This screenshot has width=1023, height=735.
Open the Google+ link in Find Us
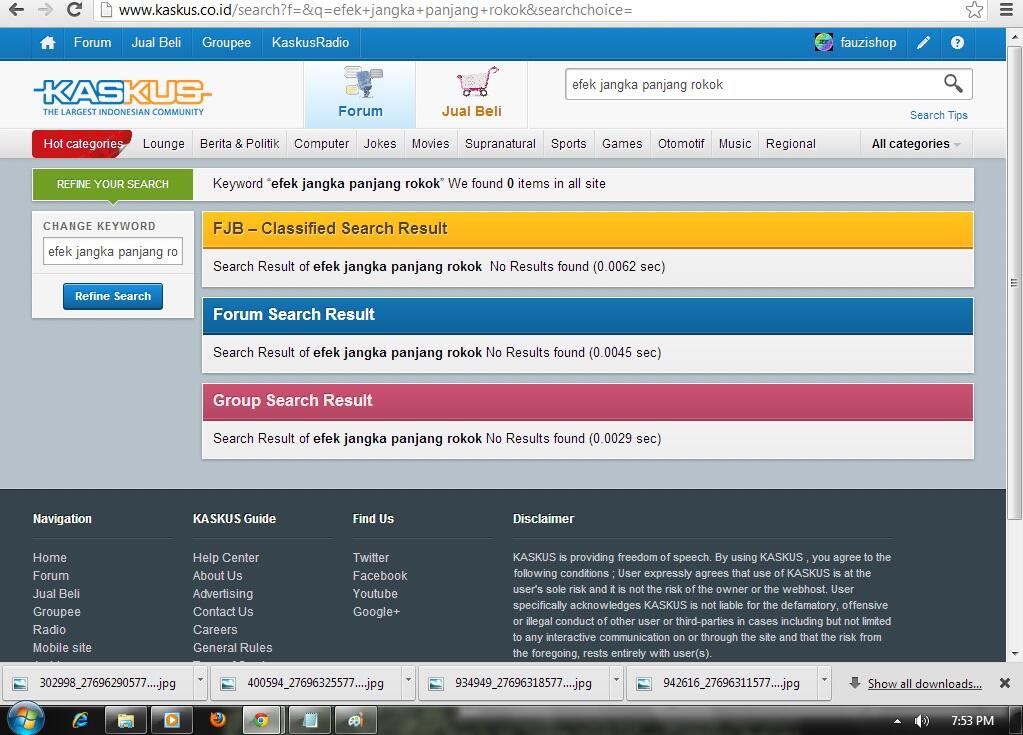[x=376, y=612]
